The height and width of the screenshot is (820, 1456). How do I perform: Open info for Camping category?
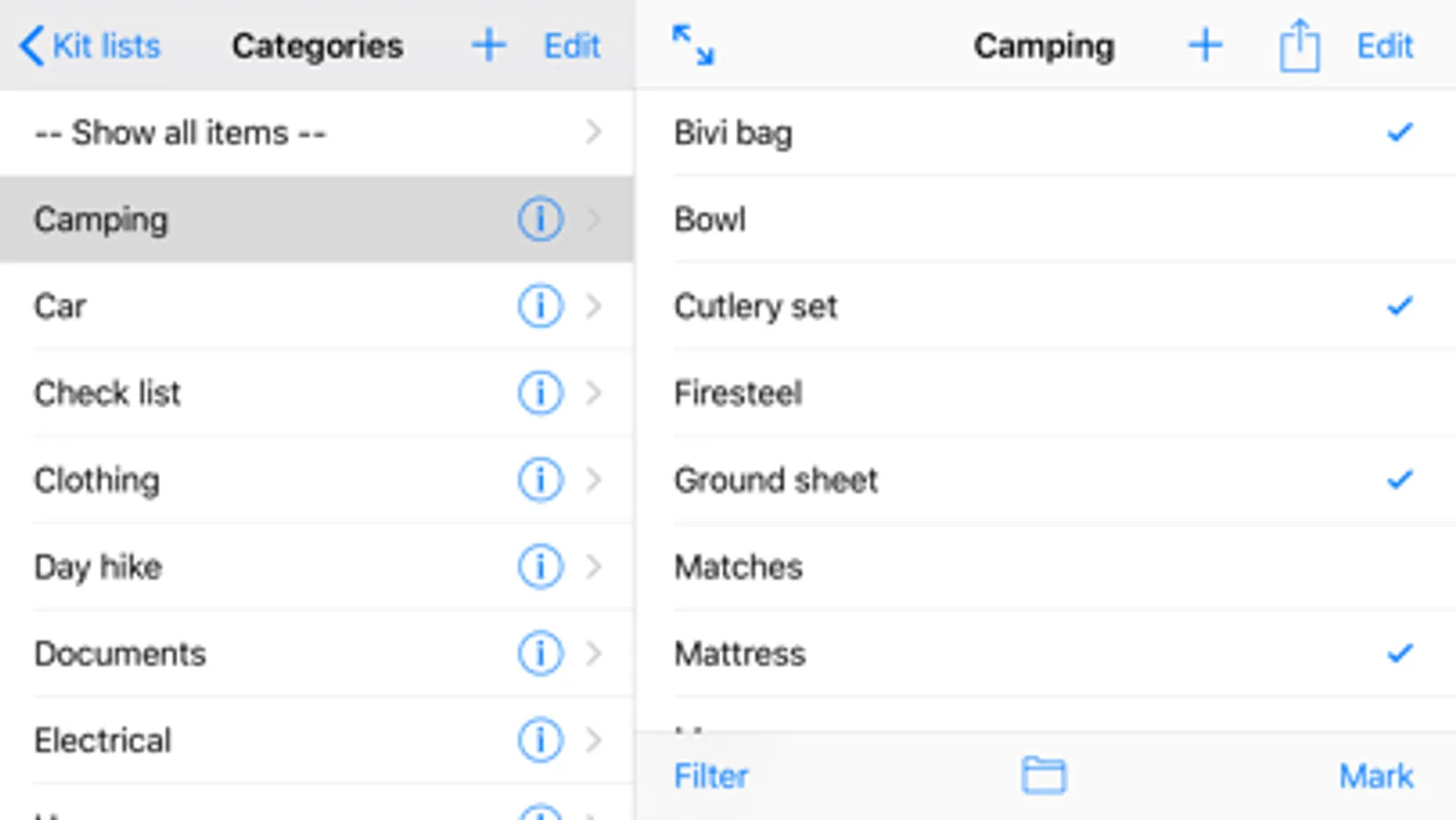pos(540,220)
